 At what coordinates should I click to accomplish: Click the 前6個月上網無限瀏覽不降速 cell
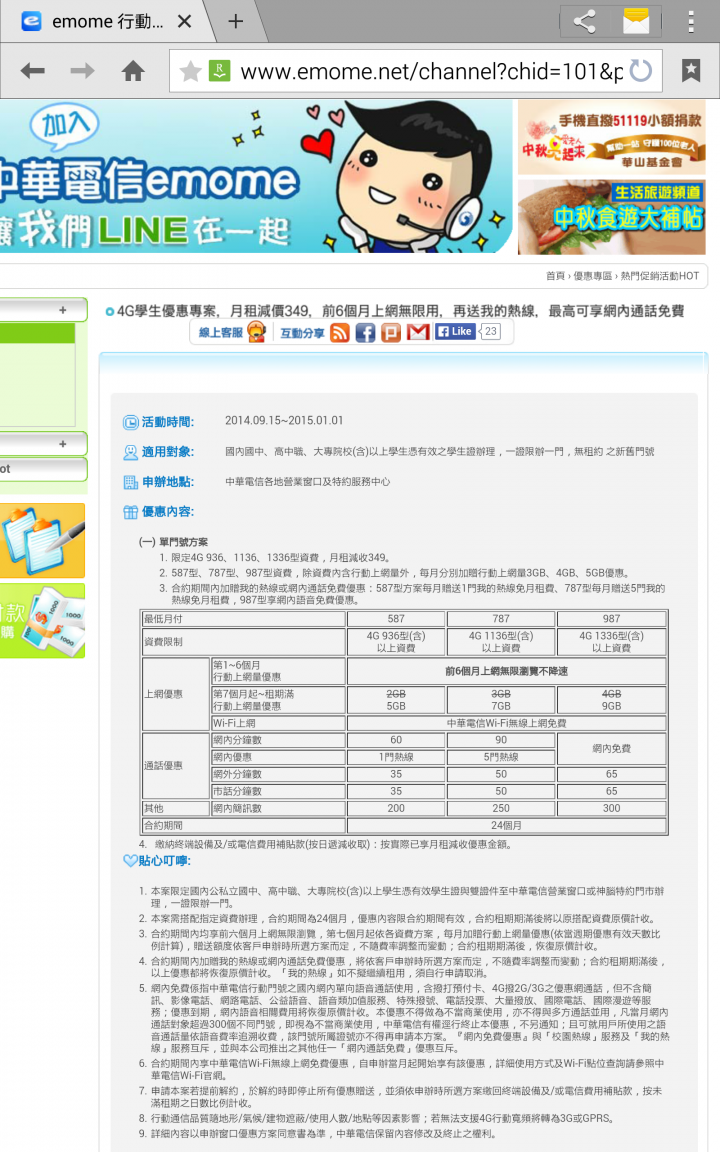[506, 671]
